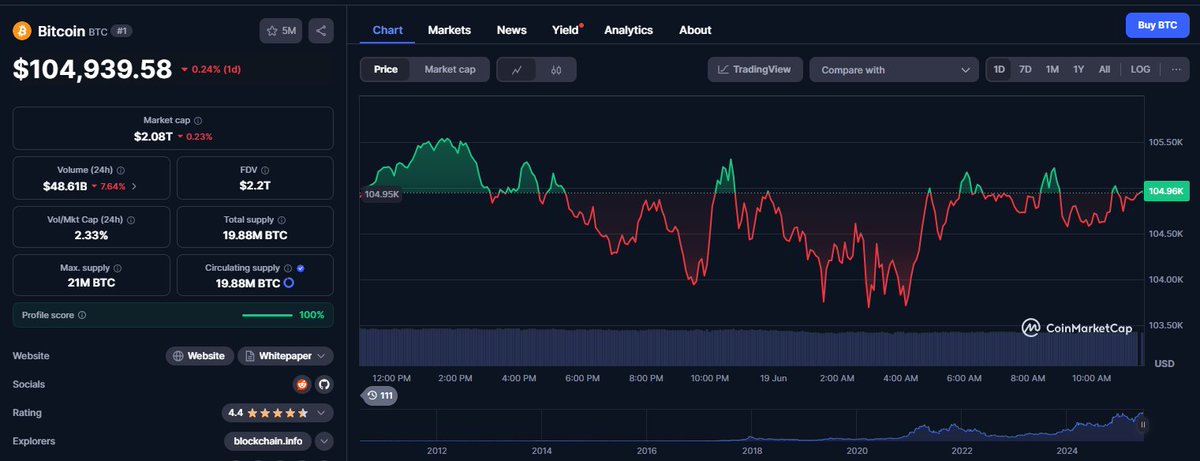Click the range navigator pause handle
Screen dimensions: 1200x461
point(1143,424)
